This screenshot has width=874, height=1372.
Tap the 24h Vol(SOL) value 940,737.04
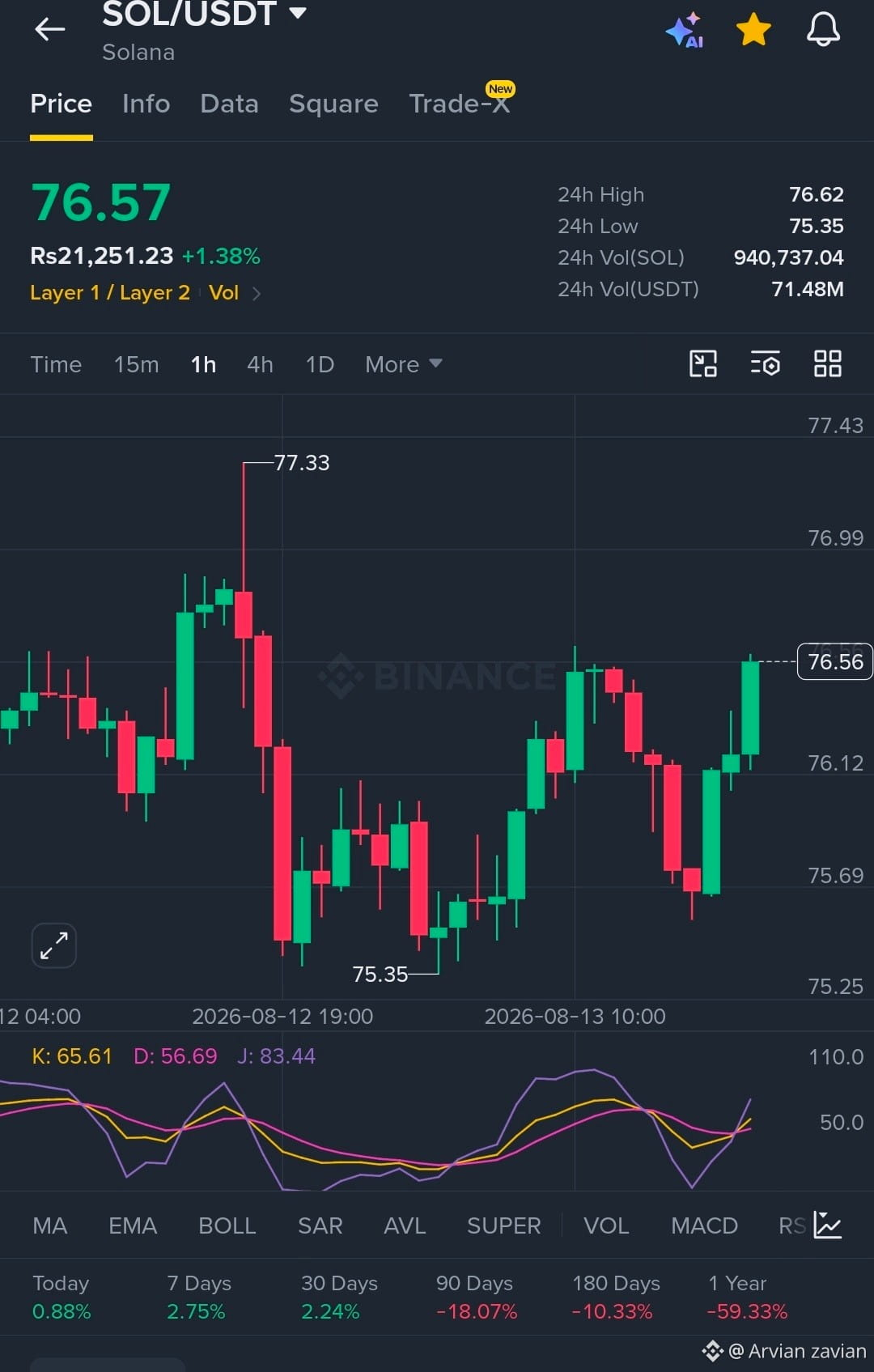point(789,257)
